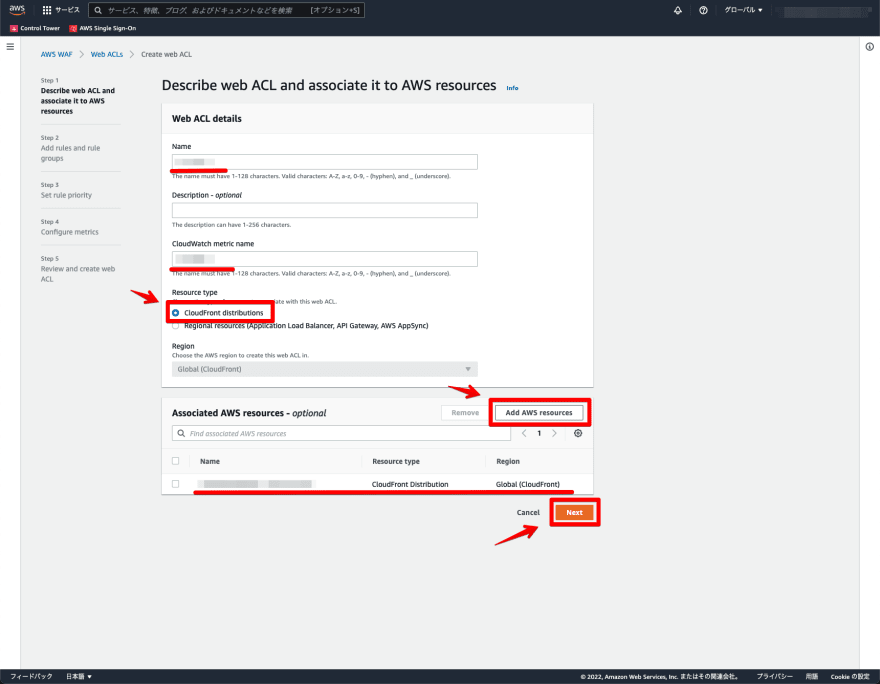Click the Cancel button

[x=528, y=512]
